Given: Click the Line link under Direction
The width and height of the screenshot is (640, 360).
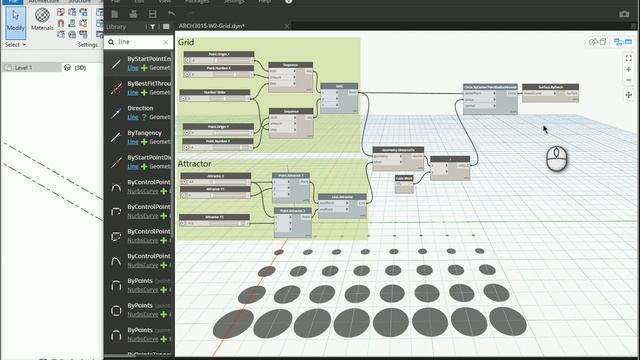Looking at the screenshot, I should 133,117.
